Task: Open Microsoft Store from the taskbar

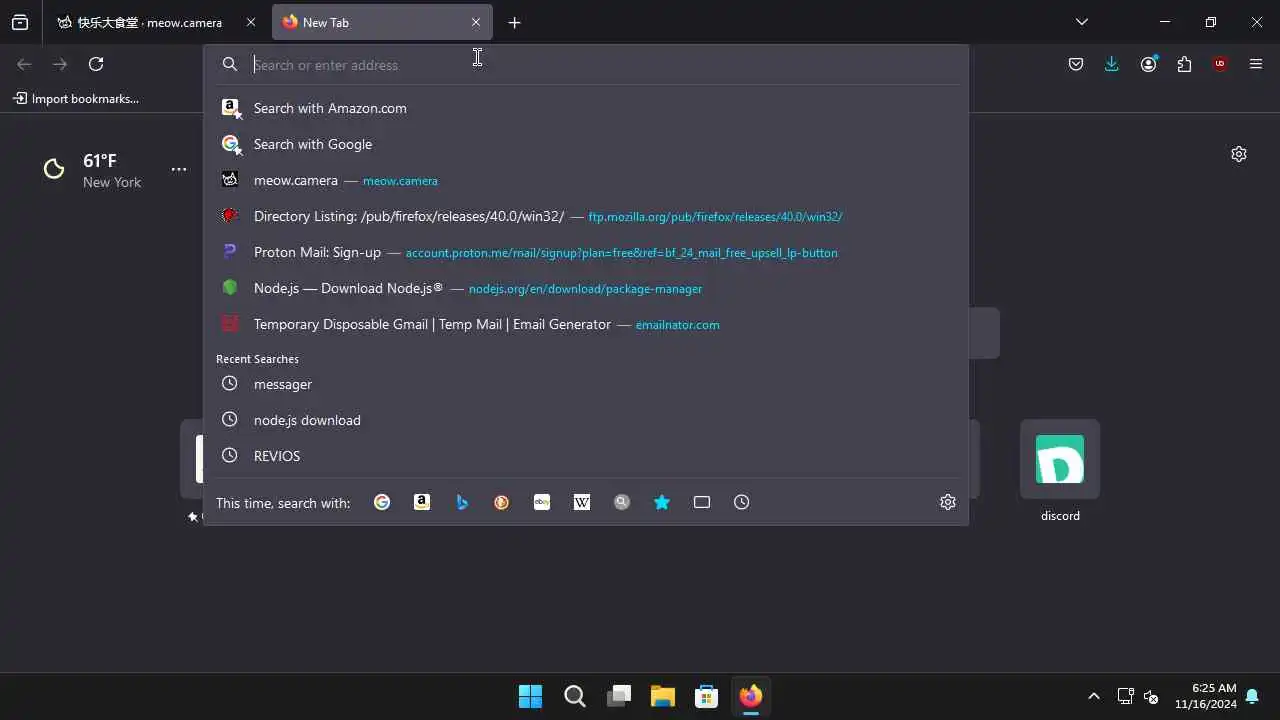Action: (x=707, y=696)
